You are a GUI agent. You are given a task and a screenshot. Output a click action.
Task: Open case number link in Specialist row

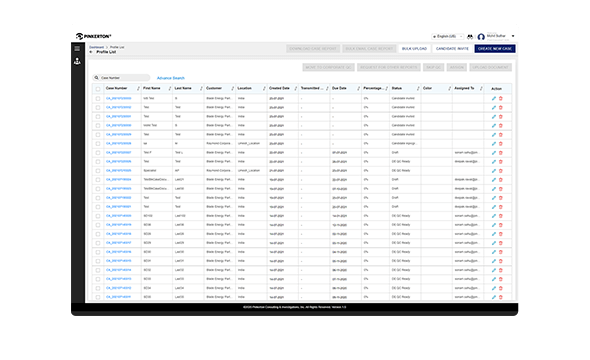click(119, 170)
